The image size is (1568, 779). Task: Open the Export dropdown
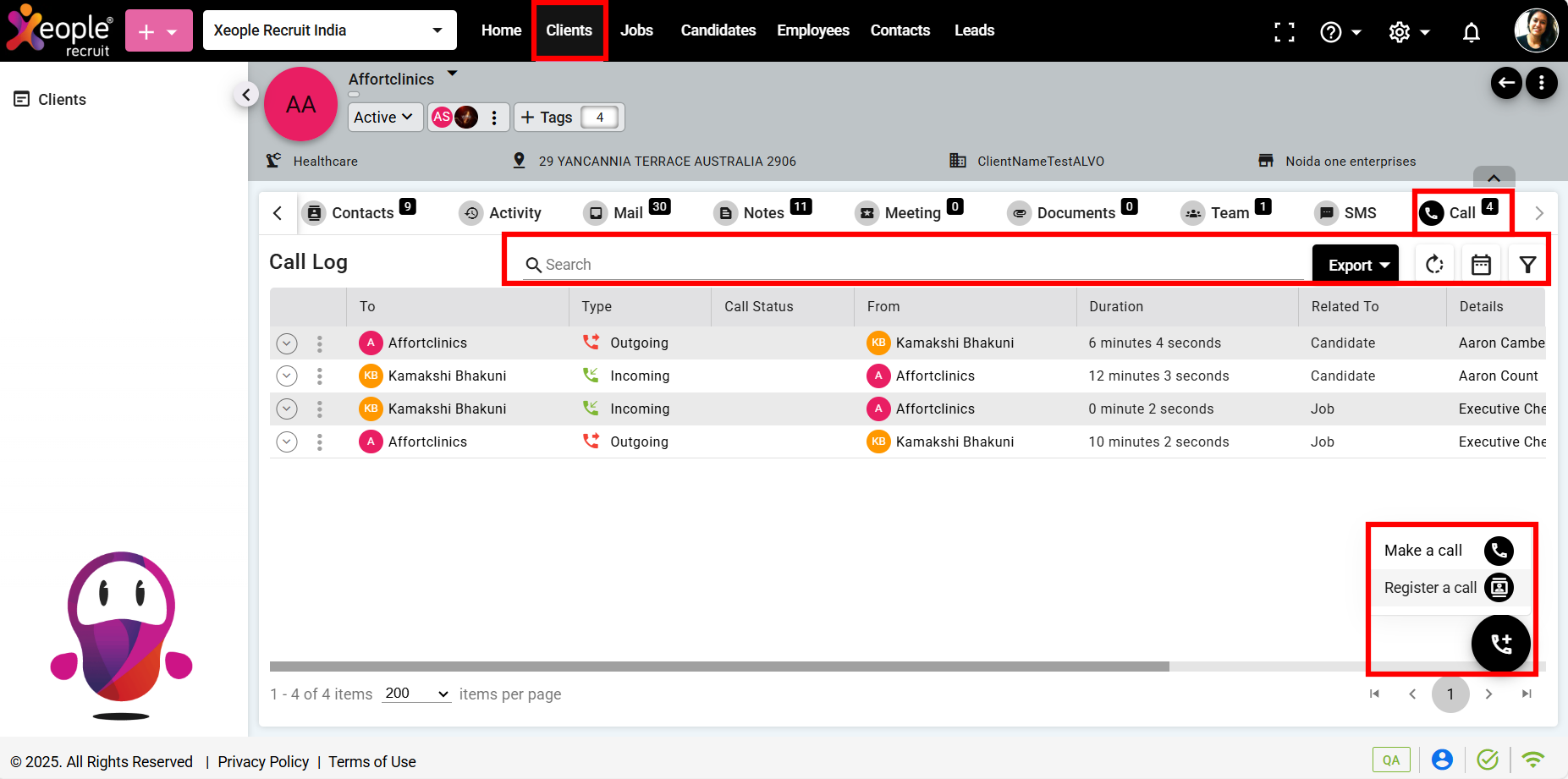coord(1356,265)
